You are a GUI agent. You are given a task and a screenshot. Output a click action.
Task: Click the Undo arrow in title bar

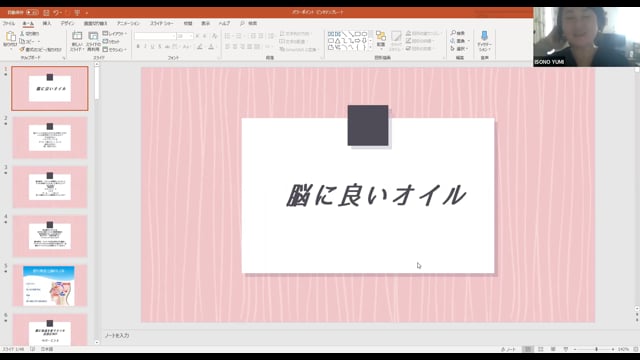(x=56, y=13)
